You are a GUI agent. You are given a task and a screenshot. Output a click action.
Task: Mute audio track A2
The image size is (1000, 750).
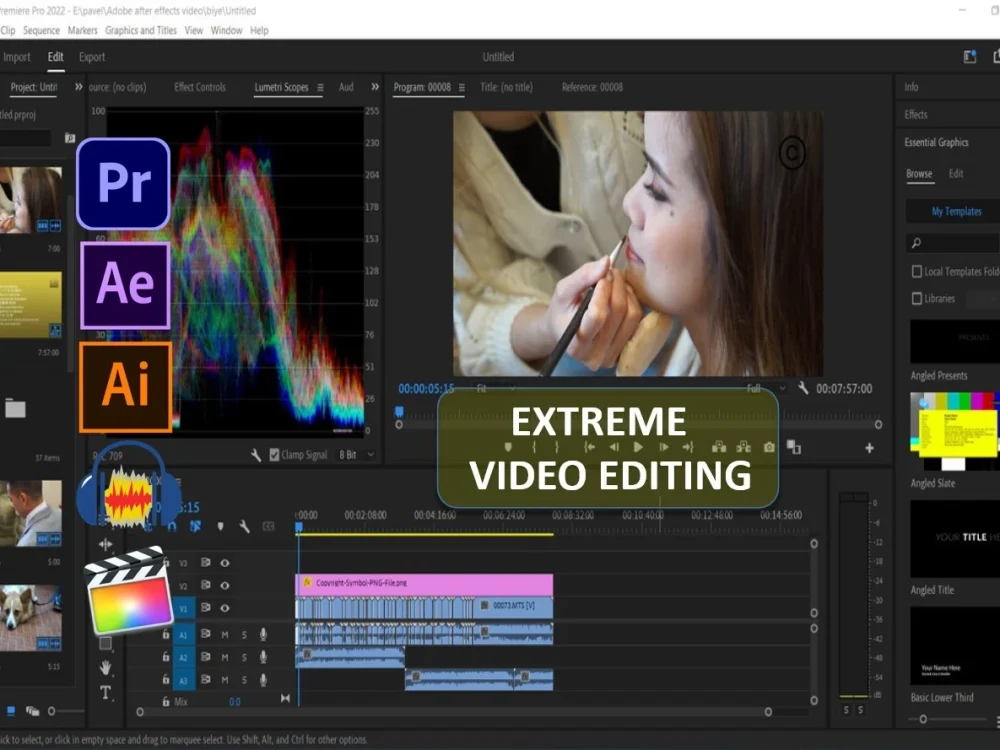click(x=224, y=657)
